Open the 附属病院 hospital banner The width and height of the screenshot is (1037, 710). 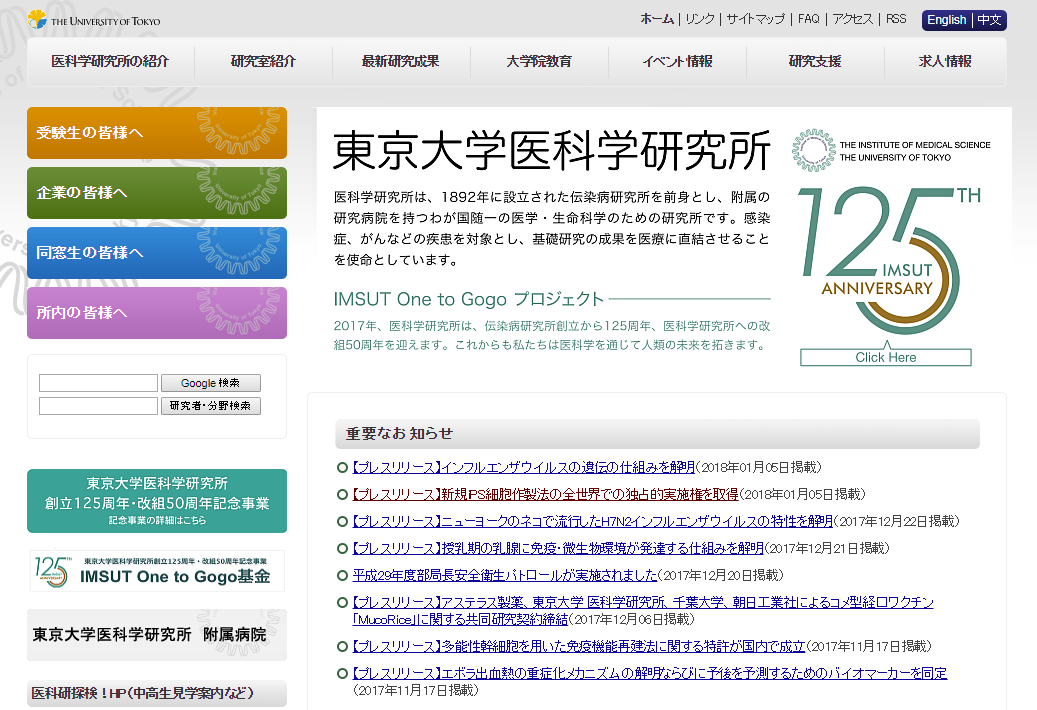[157, 635]
